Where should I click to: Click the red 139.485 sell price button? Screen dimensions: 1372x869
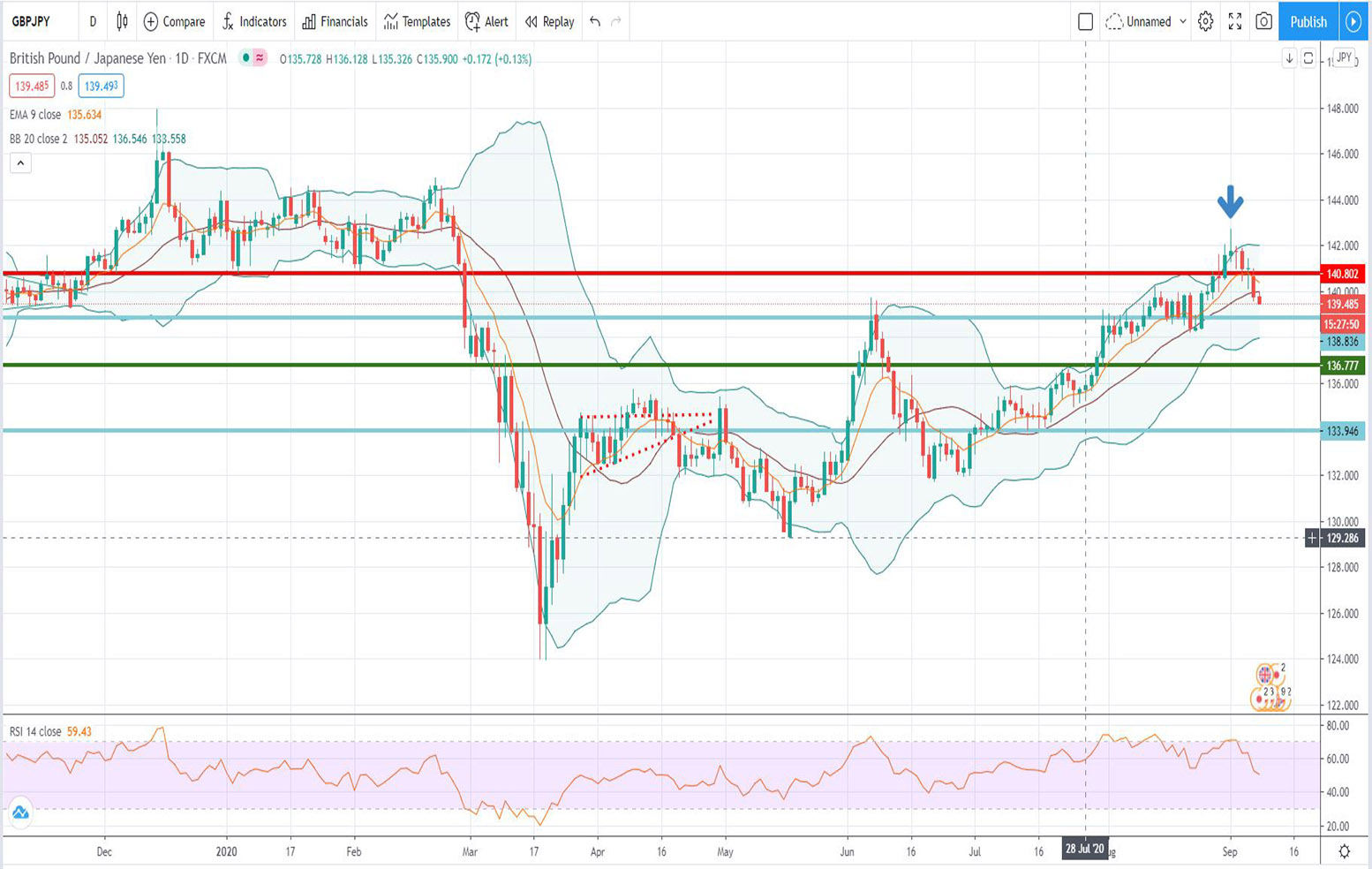point(31,86)
